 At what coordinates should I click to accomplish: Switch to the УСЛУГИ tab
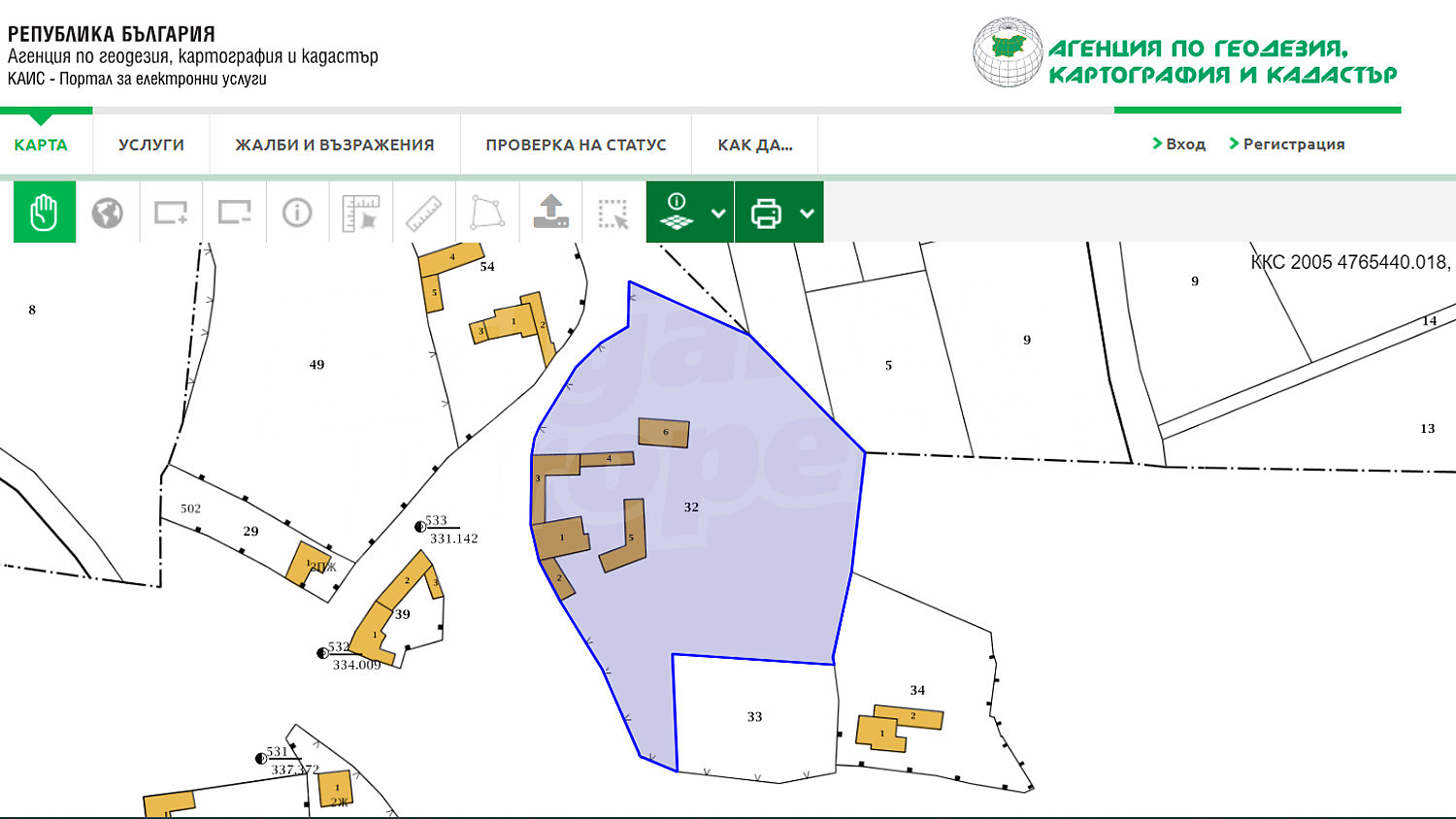[x=151, y=145]
